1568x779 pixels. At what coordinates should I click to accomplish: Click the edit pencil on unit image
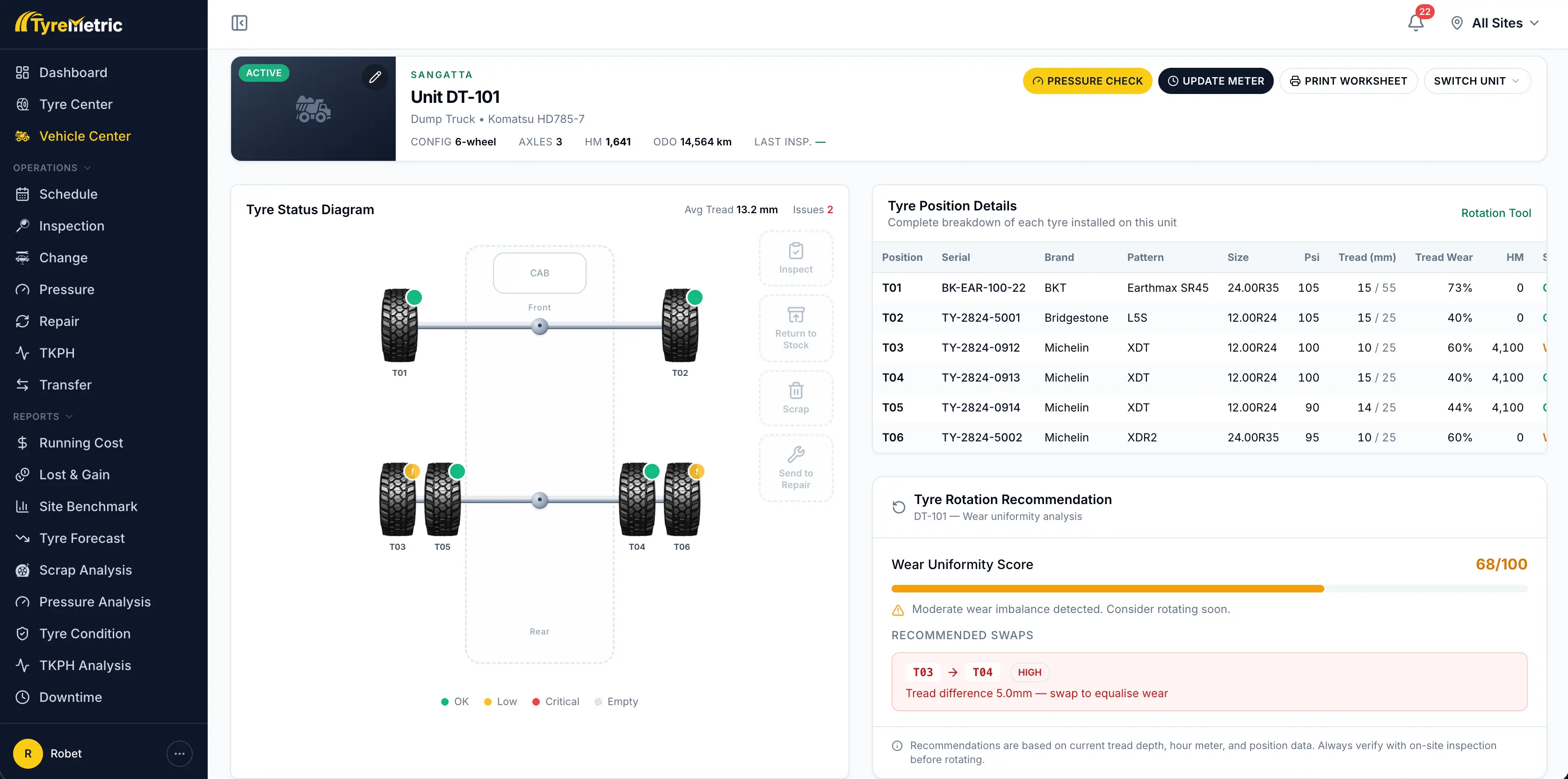[x=375, y=77]
